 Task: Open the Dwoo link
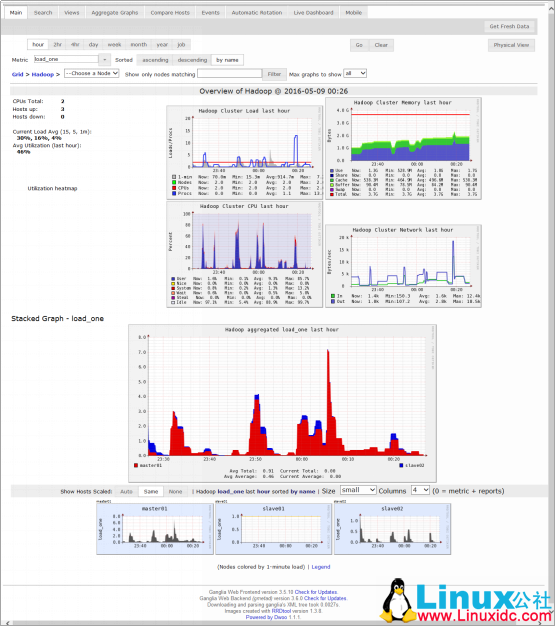[x=281, y=617]
